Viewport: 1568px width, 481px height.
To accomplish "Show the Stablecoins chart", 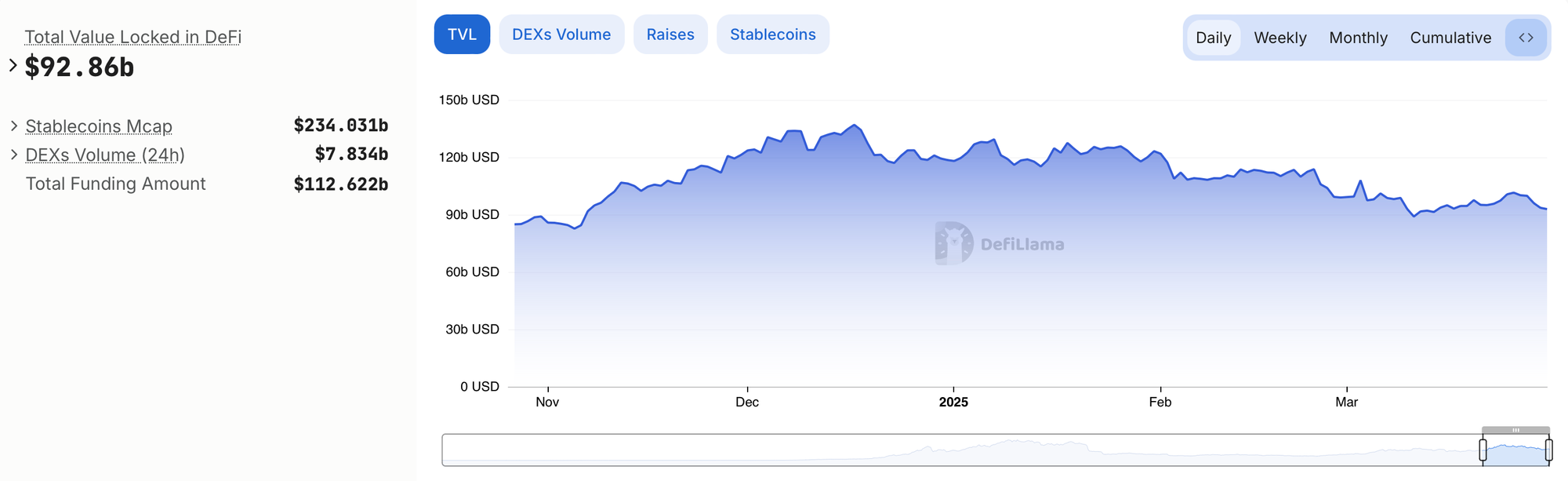I will [773, 35].
